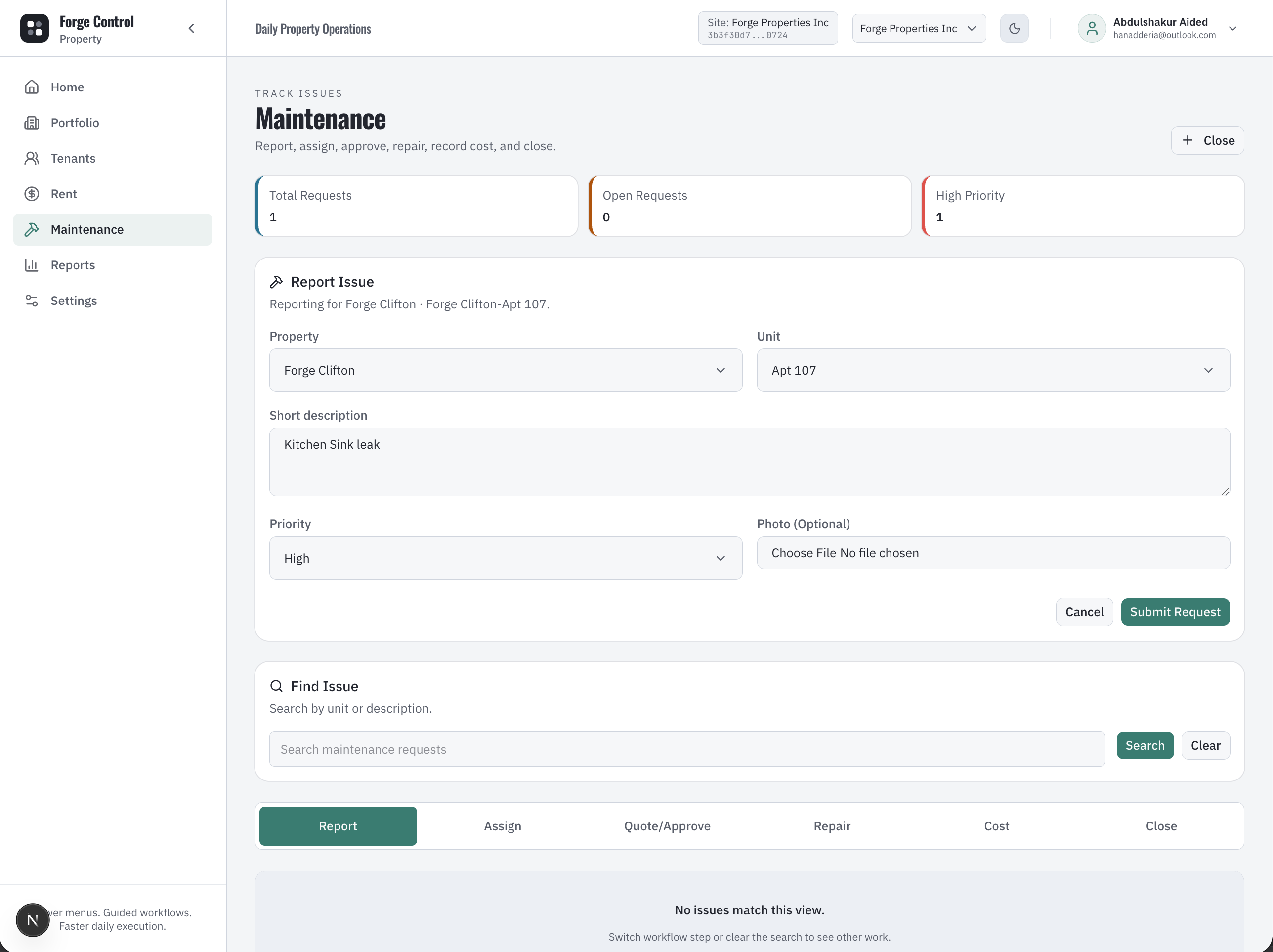Switch to the Quote/Approve tab
This screenshot has width=1273, height=952.
point(667,826)
